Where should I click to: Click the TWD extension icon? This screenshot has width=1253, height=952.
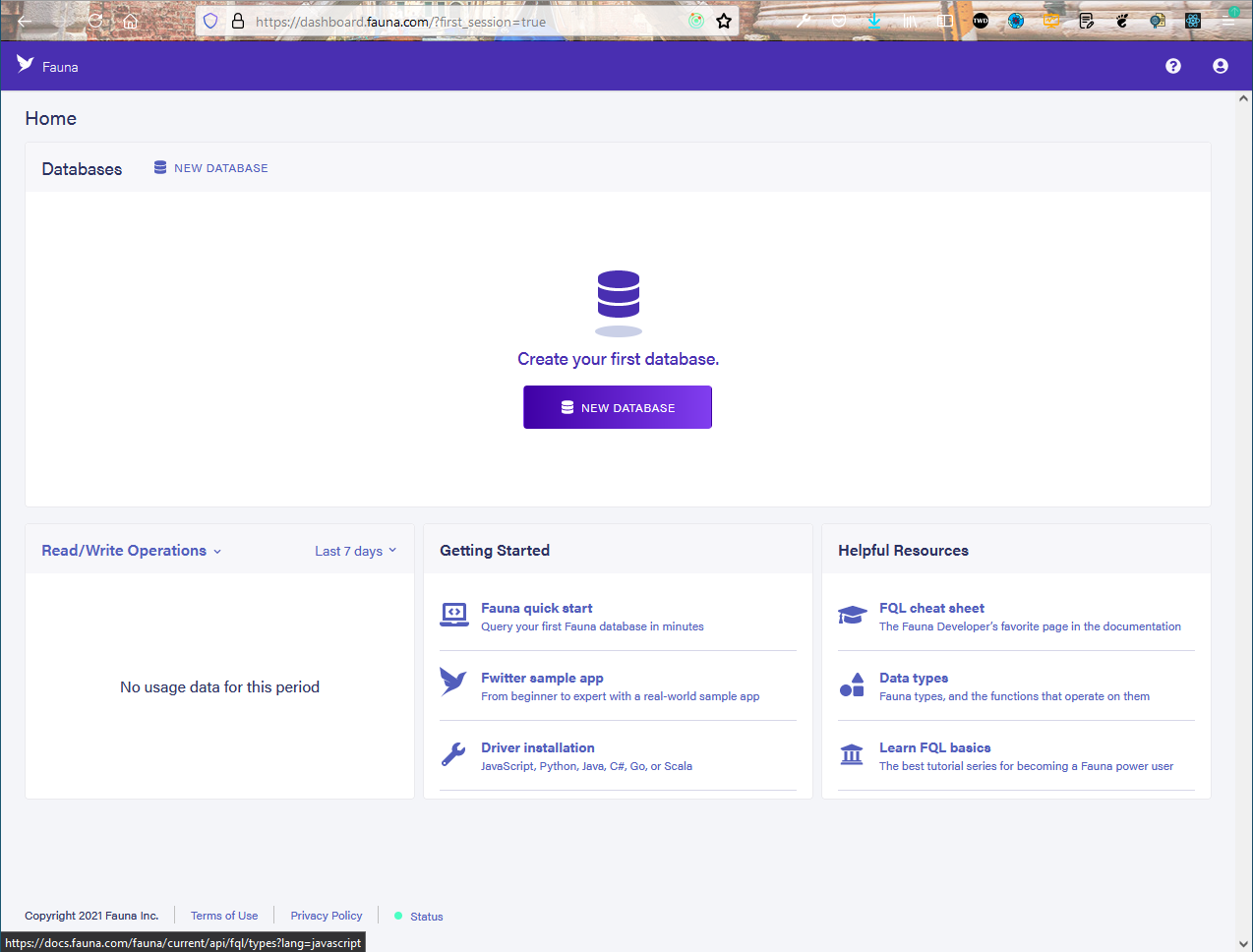[x=981, y=21]
